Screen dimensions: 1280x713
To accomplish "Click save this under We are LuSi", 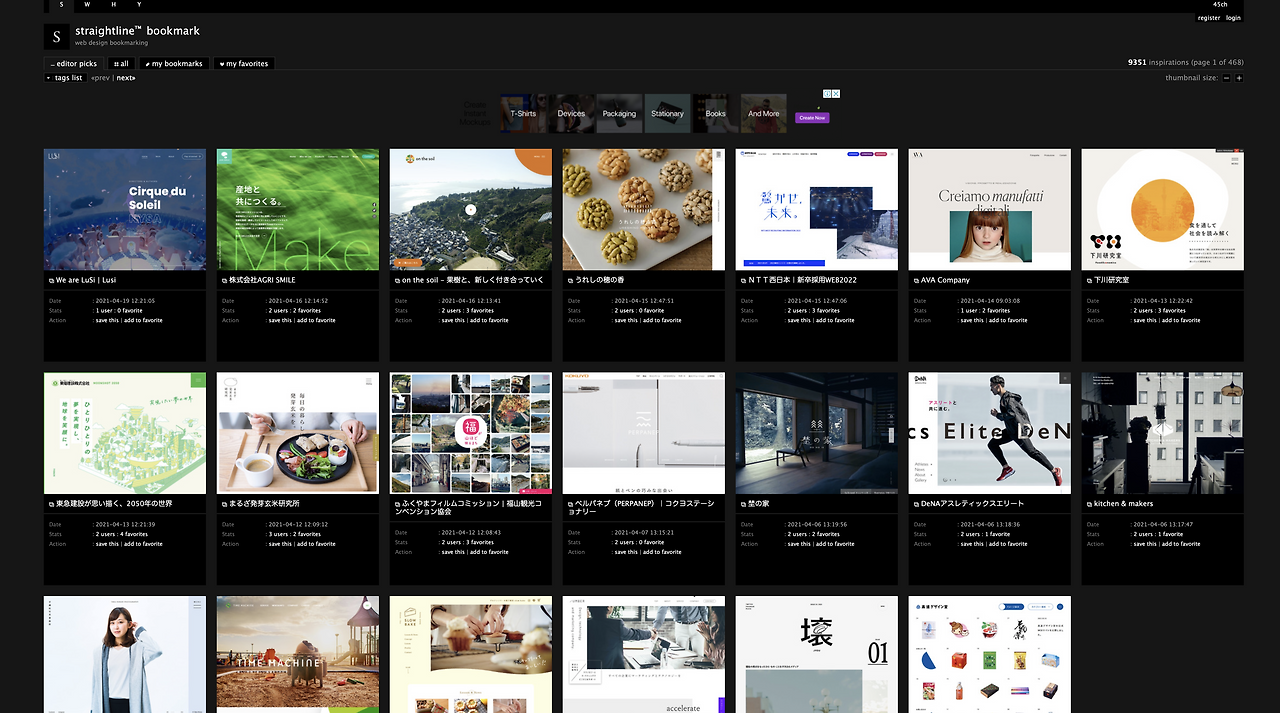I will pos(107,321).
